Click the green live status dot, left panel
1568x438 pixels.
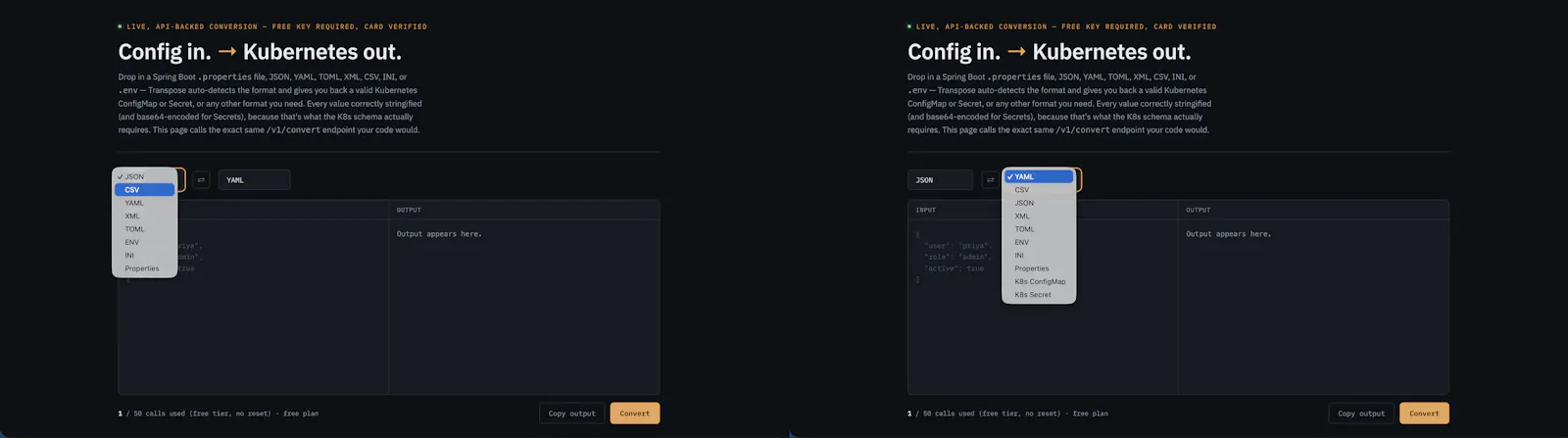(x=121, y=26)
